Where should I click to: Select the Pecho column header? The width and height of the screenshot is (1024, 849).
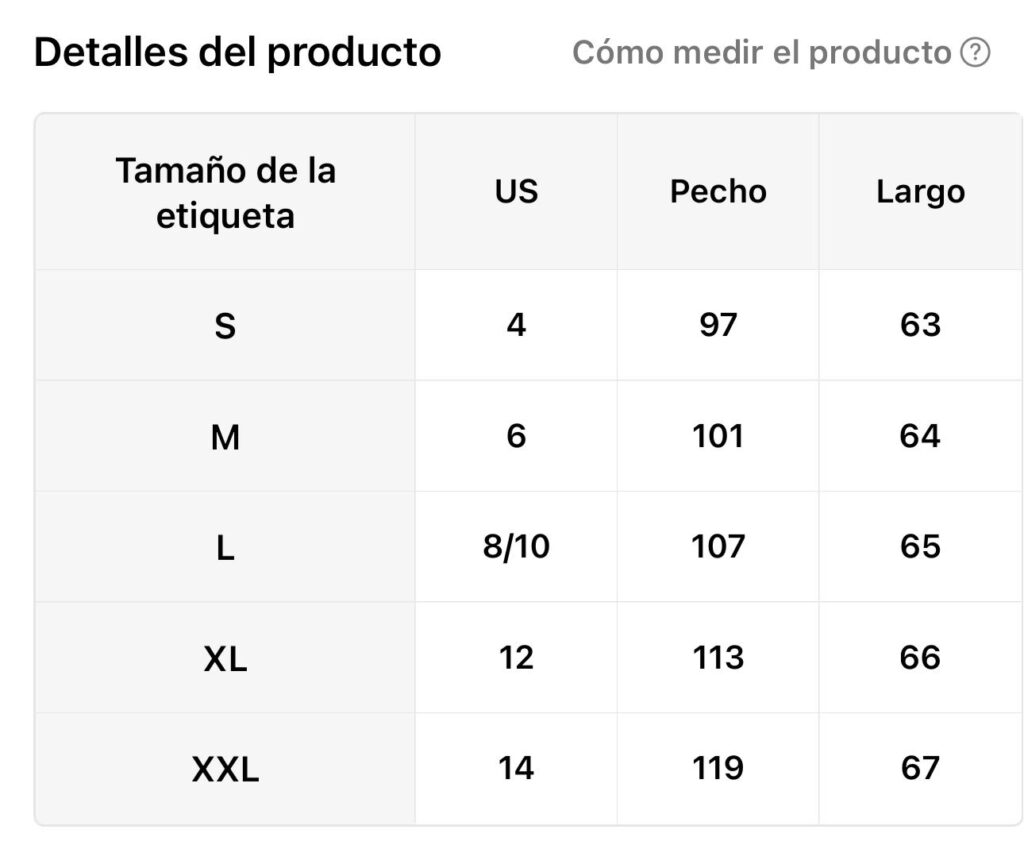[718, 192]
